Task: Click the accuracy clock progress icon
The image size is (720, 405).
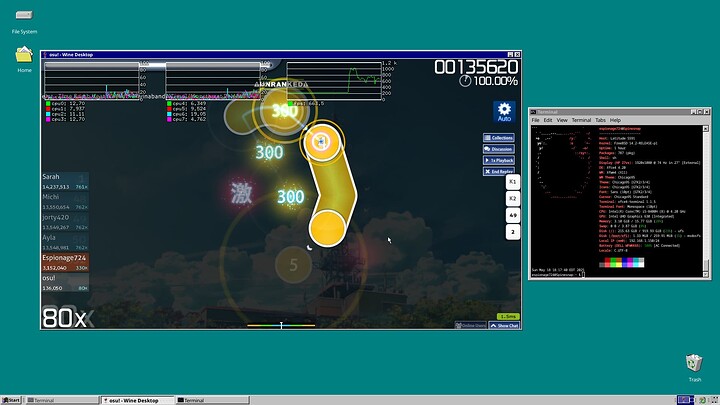Action: (465, 81)
